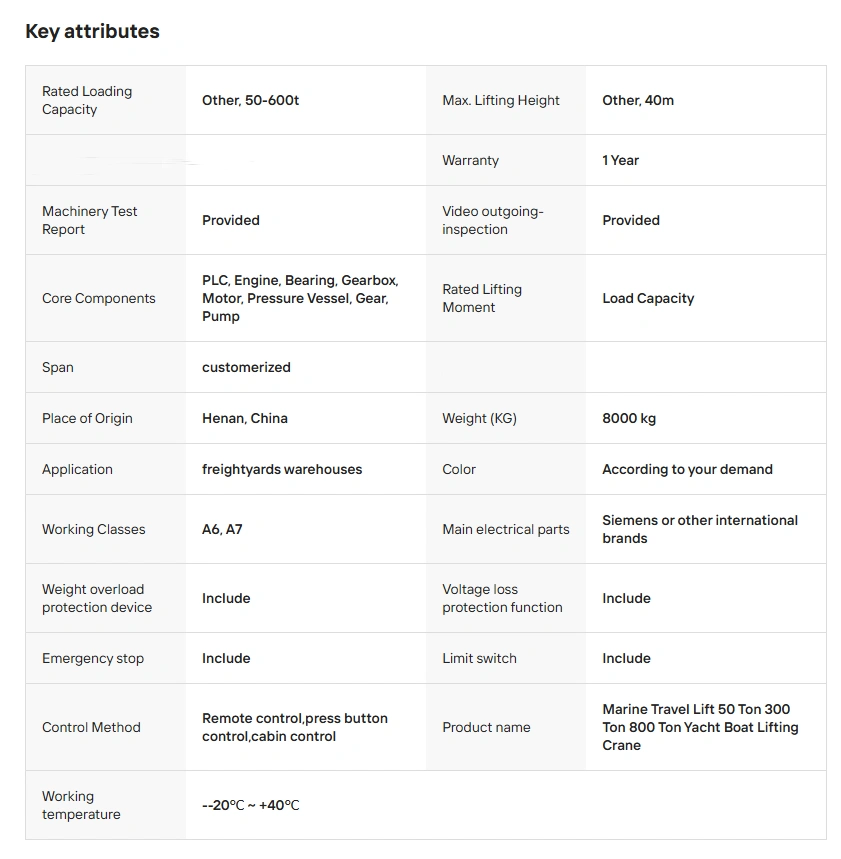
Task: Select the According to your demand value
Action: 687,469
